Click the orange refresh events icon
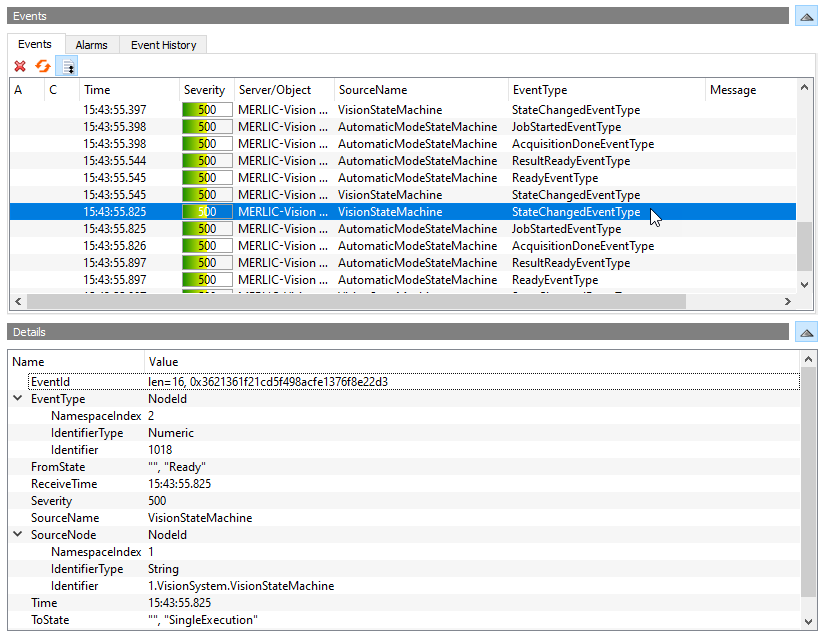Image resolution: width=825 pixels, height=637 pixels. click(43, 67)
